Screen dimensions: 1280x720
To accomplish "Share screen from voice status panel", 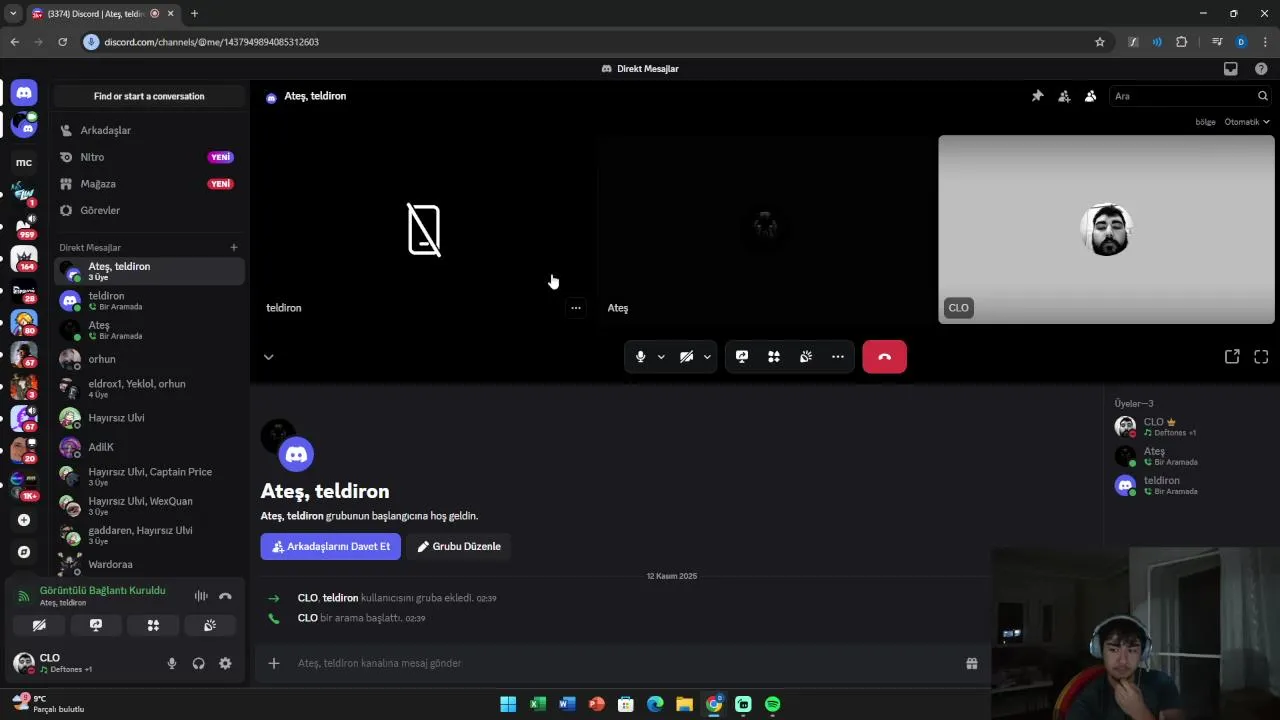I will [96, 625].
